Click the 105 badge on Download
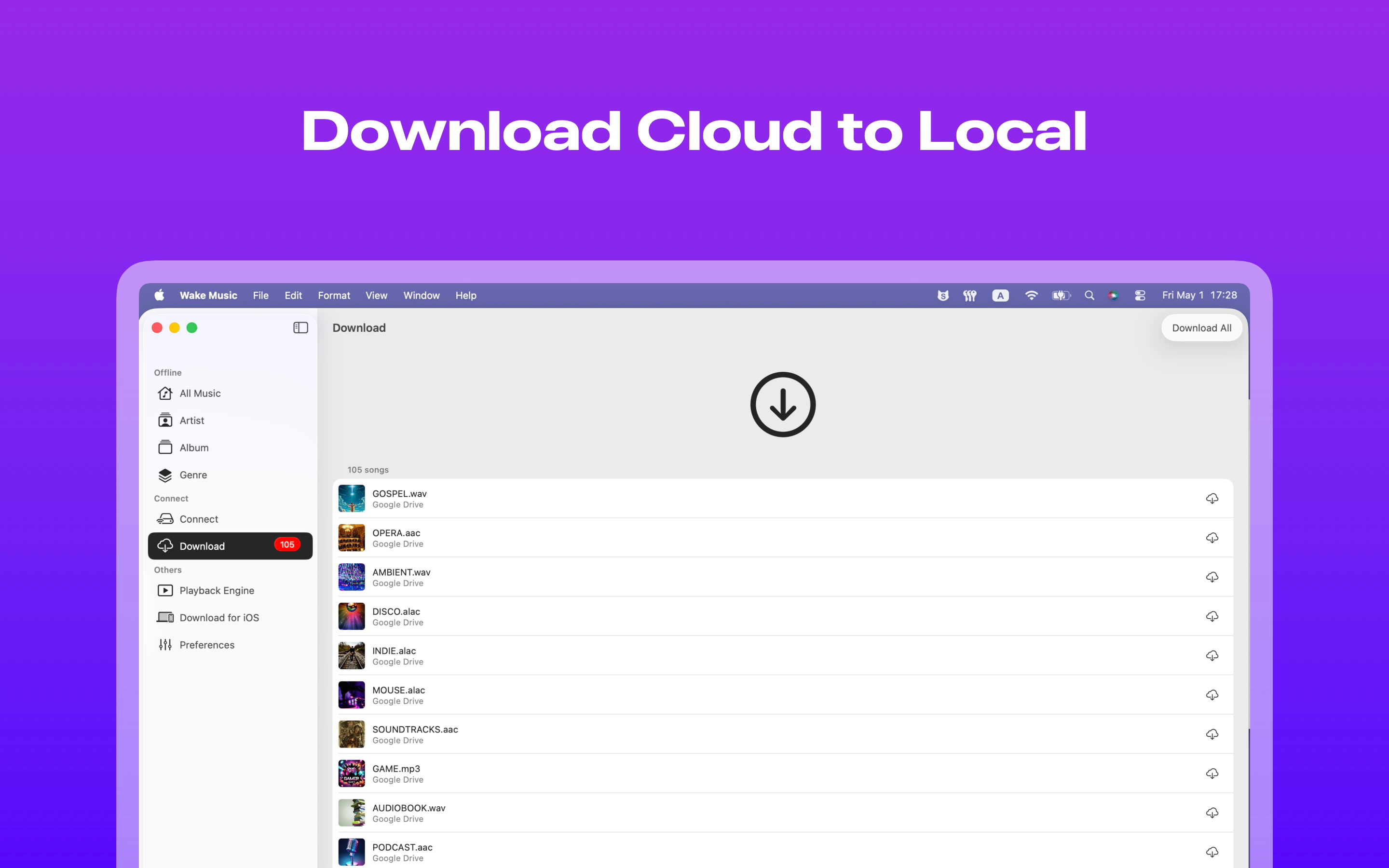 click(287, 545)
